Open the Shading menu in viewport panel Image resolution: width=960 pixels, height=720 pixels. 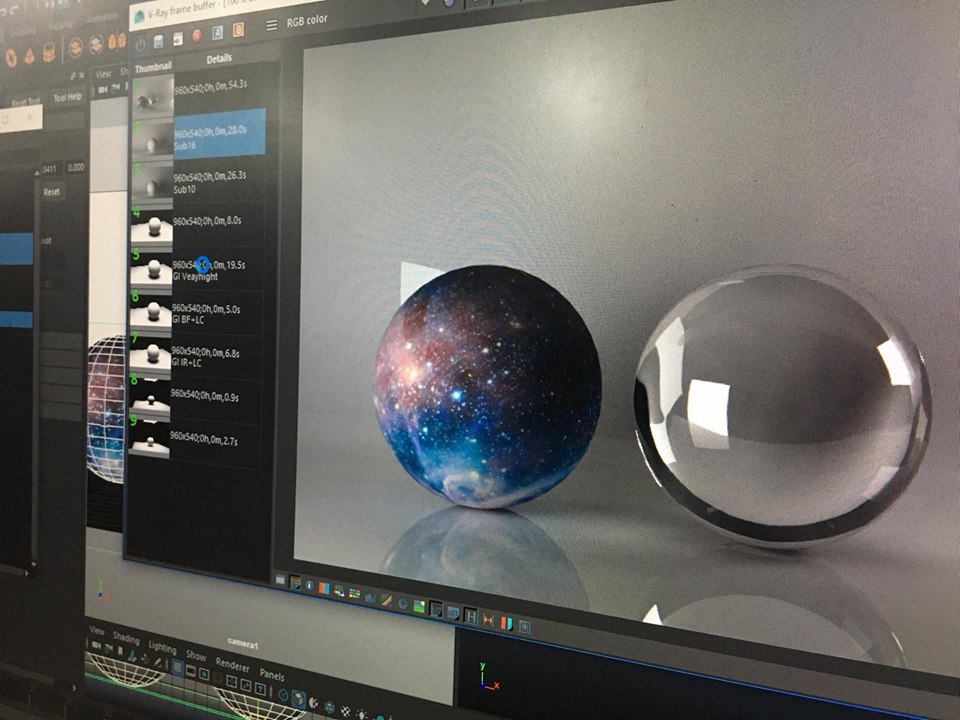(126, 638)
